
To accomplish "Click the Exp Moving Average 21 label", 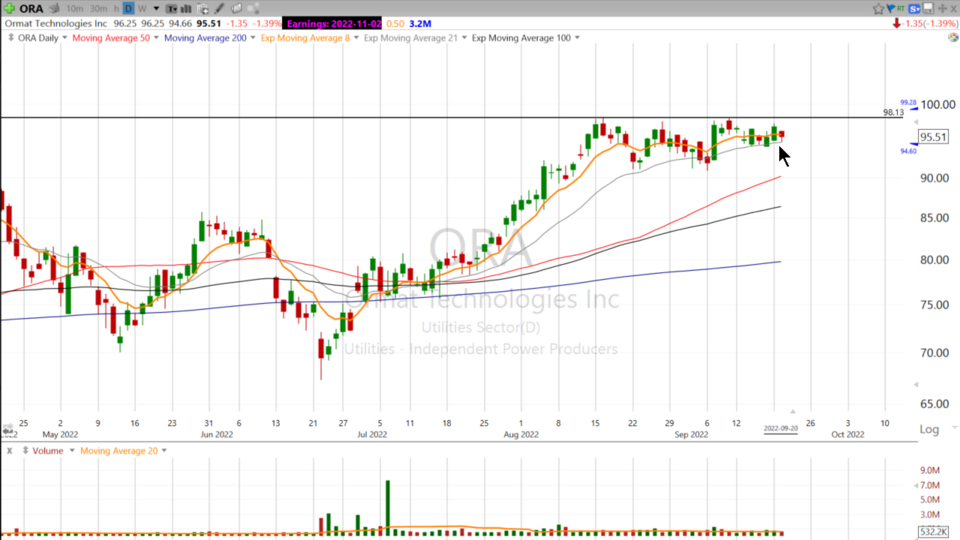I will (x=411, y=38).
